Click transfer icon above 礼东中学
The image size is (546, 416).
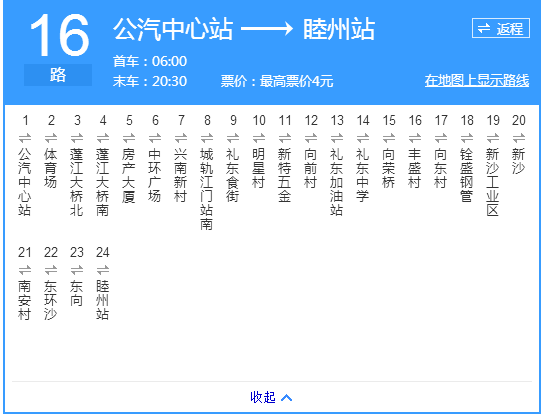pyautogui.click(x=363, y=138)
